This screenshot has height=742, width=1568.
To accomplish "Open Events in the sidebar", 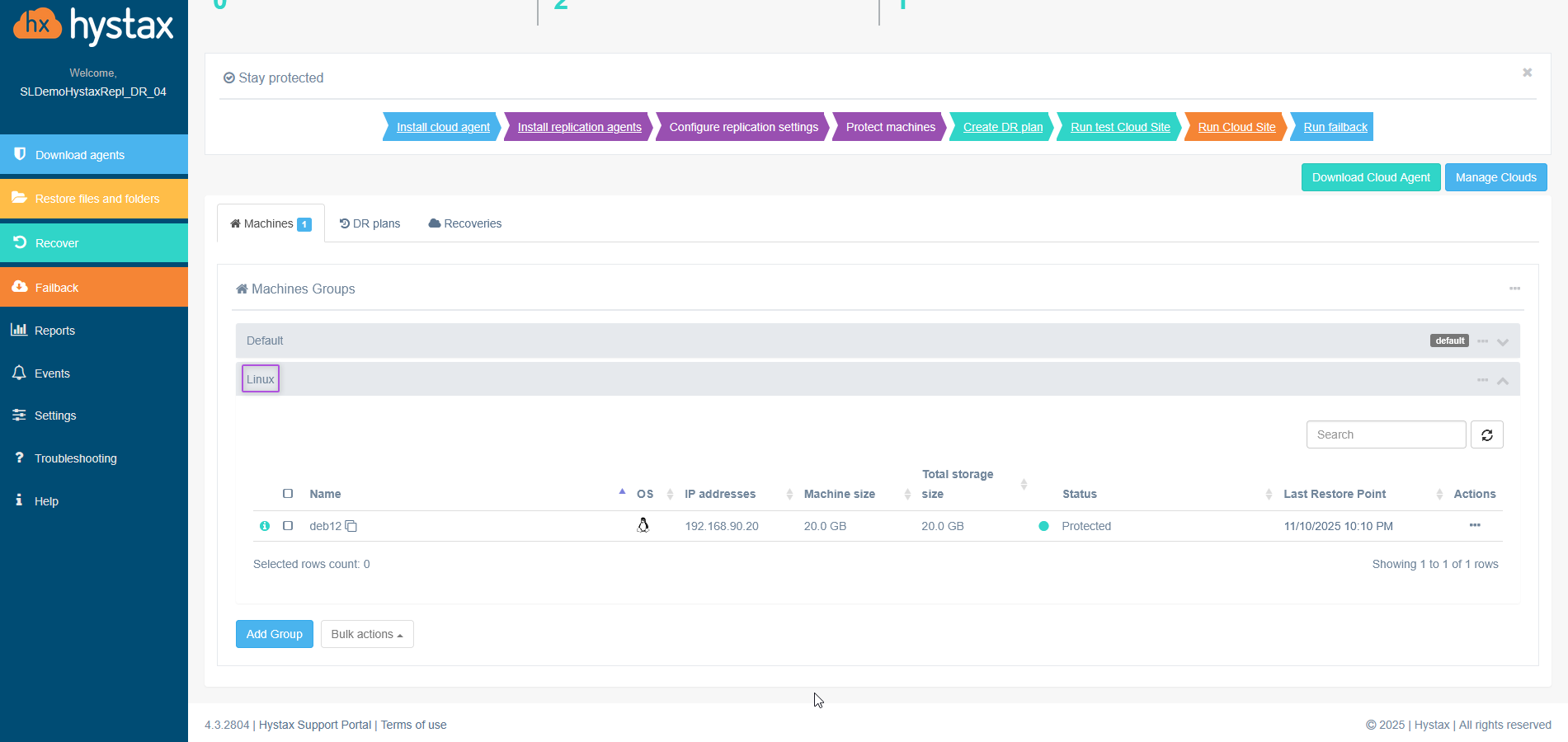I will (x=52, y=373).
